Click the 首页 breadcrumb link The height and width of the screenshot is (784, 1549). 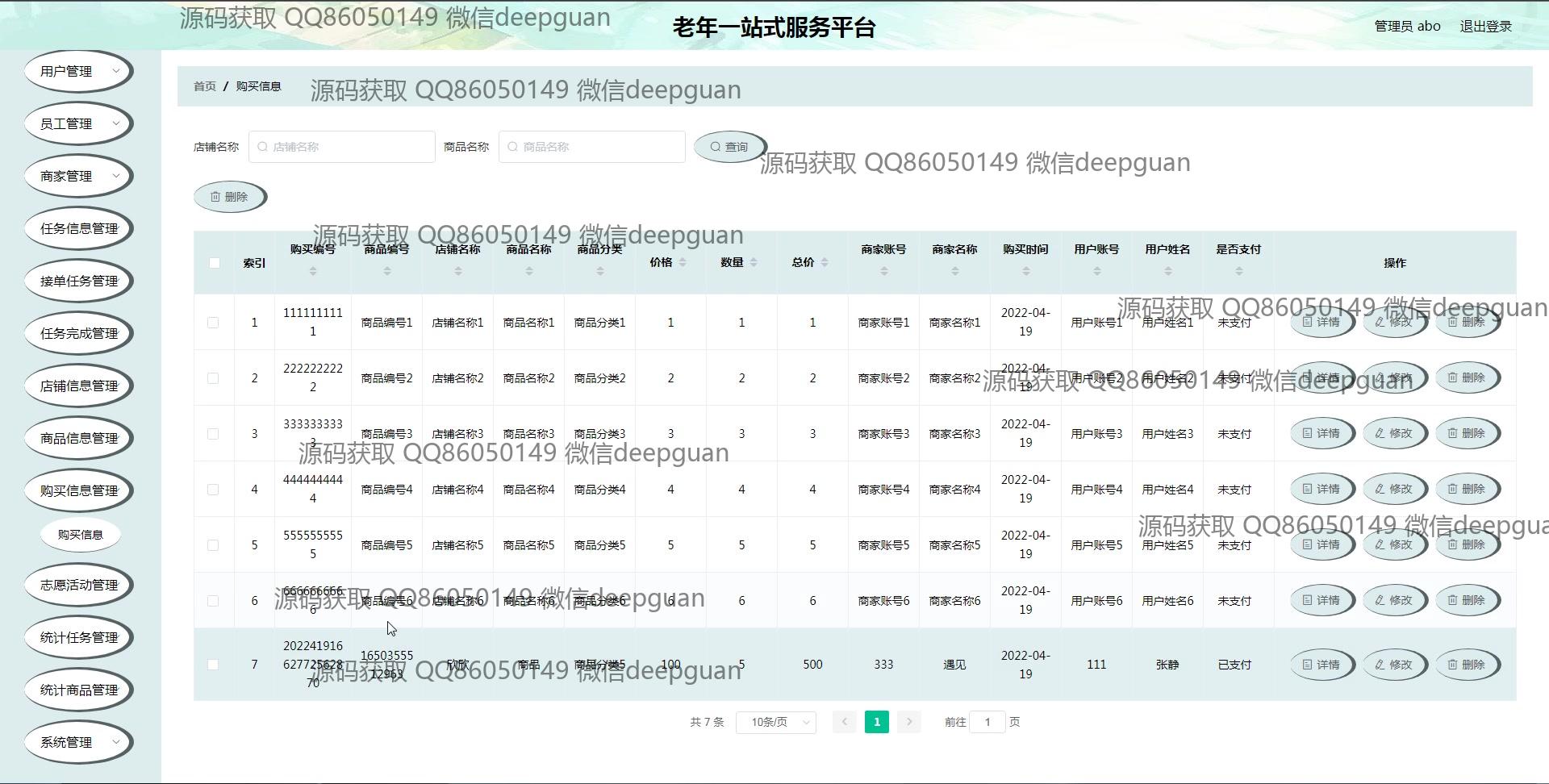coord(205,86)
